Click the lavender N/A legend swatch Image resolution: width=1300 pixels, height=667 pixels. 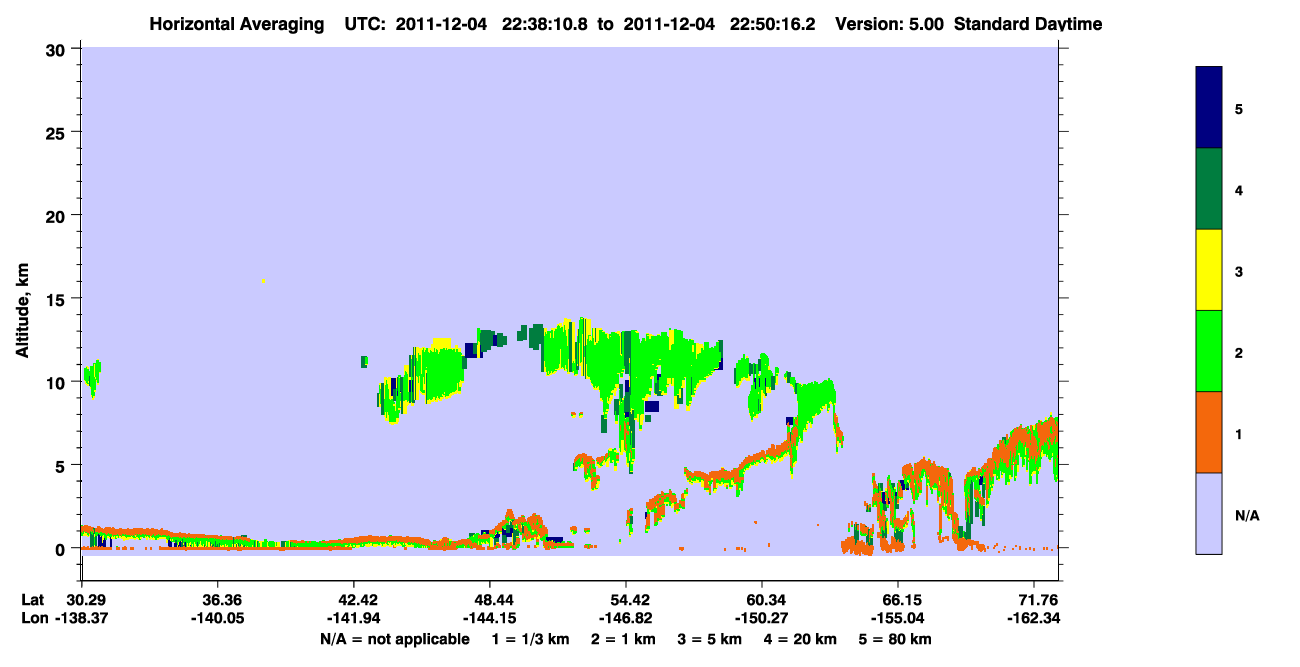1209,513
